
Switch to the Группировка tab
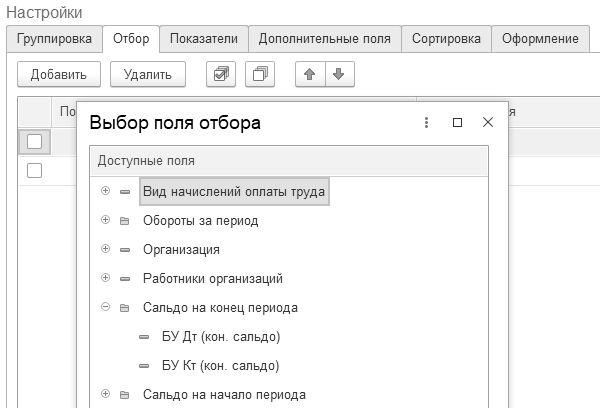(x=54, y=39)
